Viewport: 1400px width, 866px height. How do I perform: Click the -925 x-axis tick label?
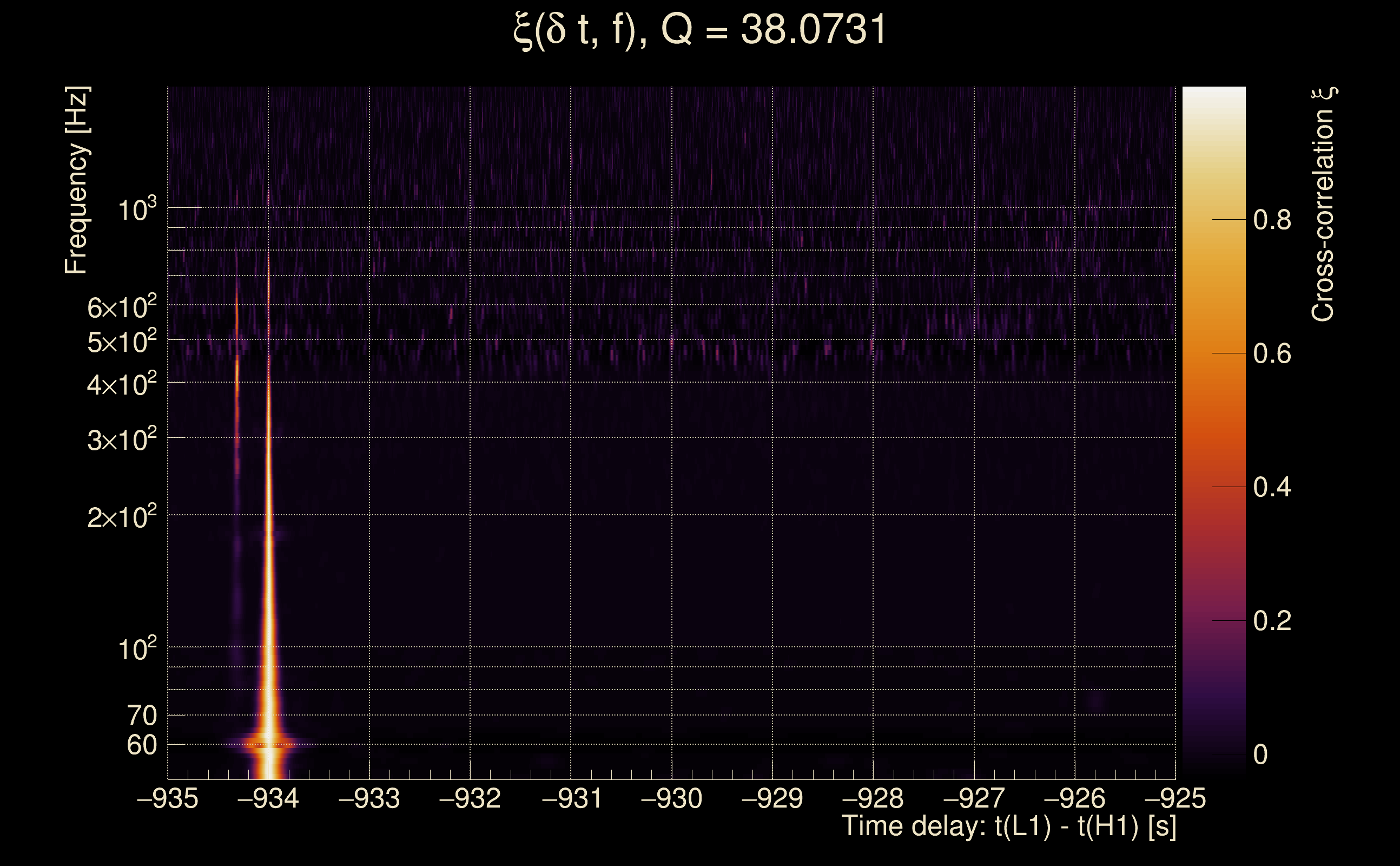pos(1175,798)
